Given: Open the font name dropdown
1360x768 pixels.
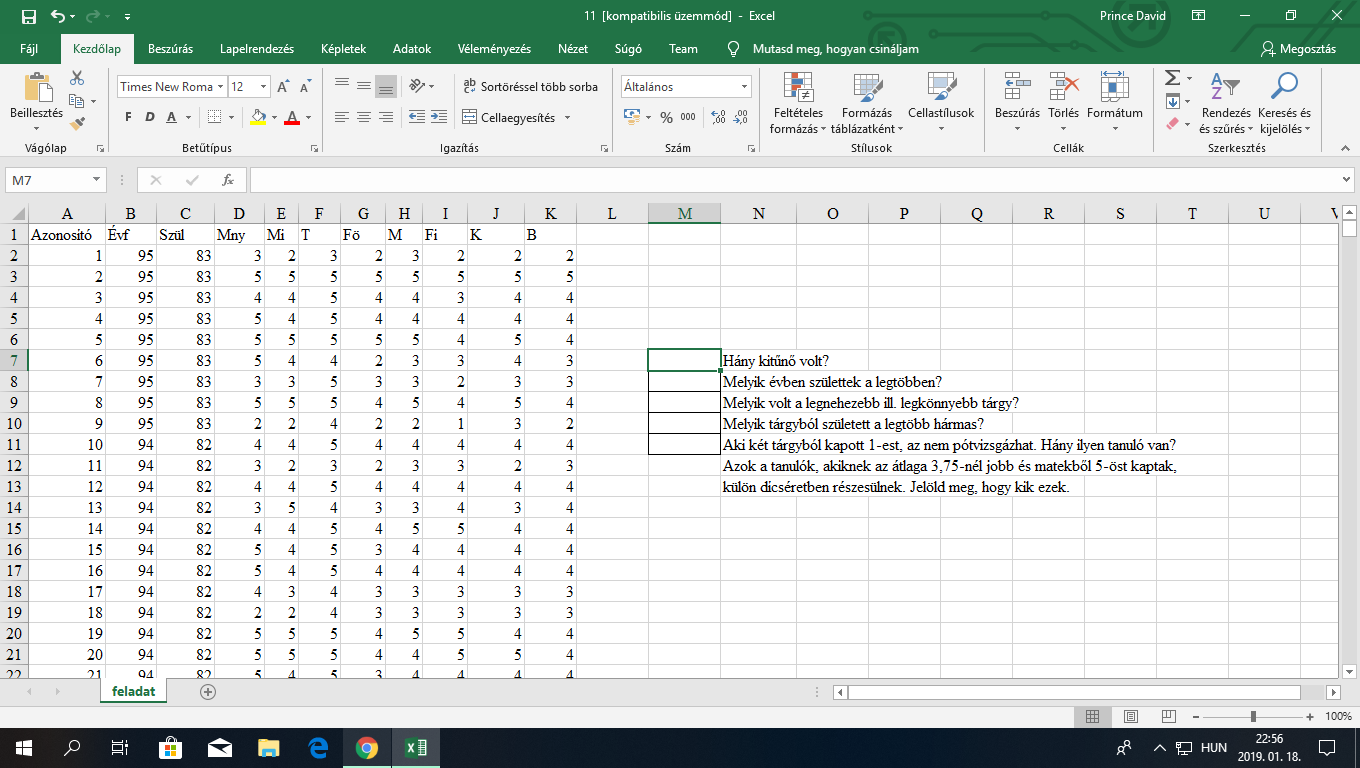Looking at the screenshot, I should 220,87.
